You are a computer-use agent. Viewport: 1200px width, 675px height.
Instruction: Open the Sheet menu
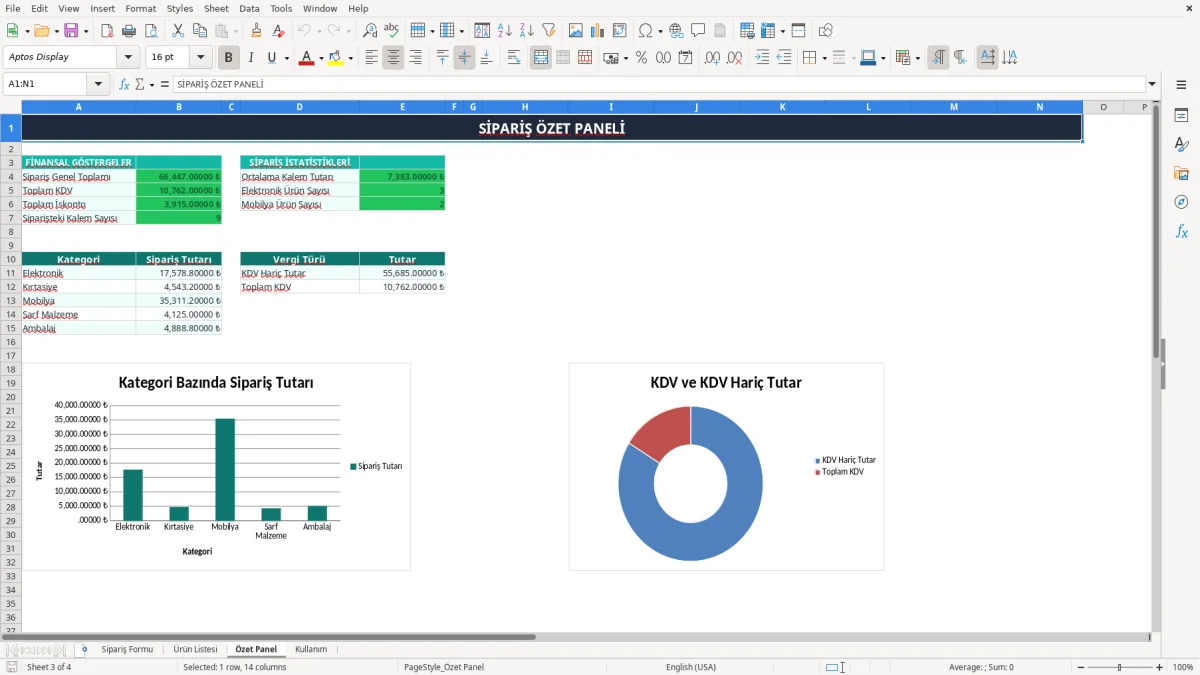click(x=216, y=8)
